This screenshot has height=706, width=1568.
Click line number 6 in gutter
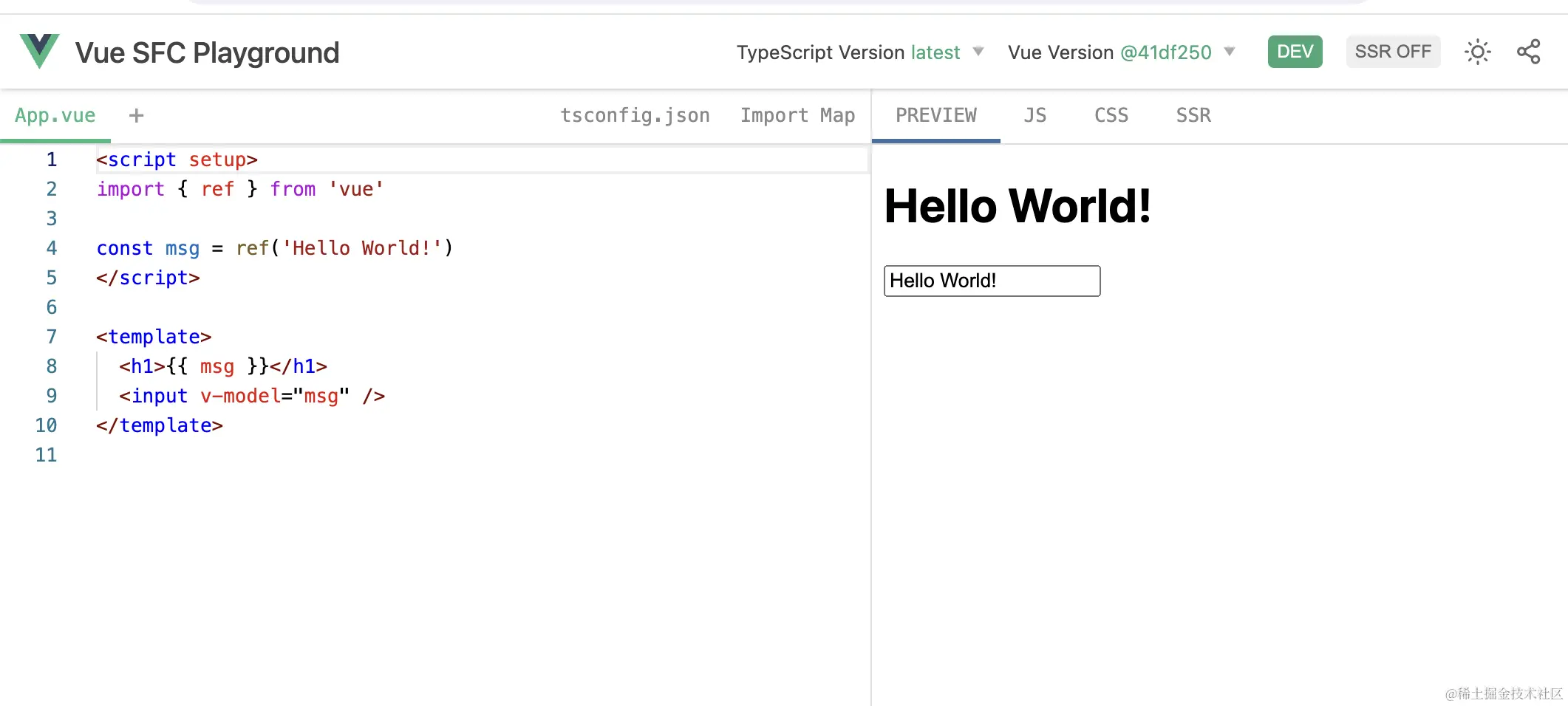click(x=52, y=307)
